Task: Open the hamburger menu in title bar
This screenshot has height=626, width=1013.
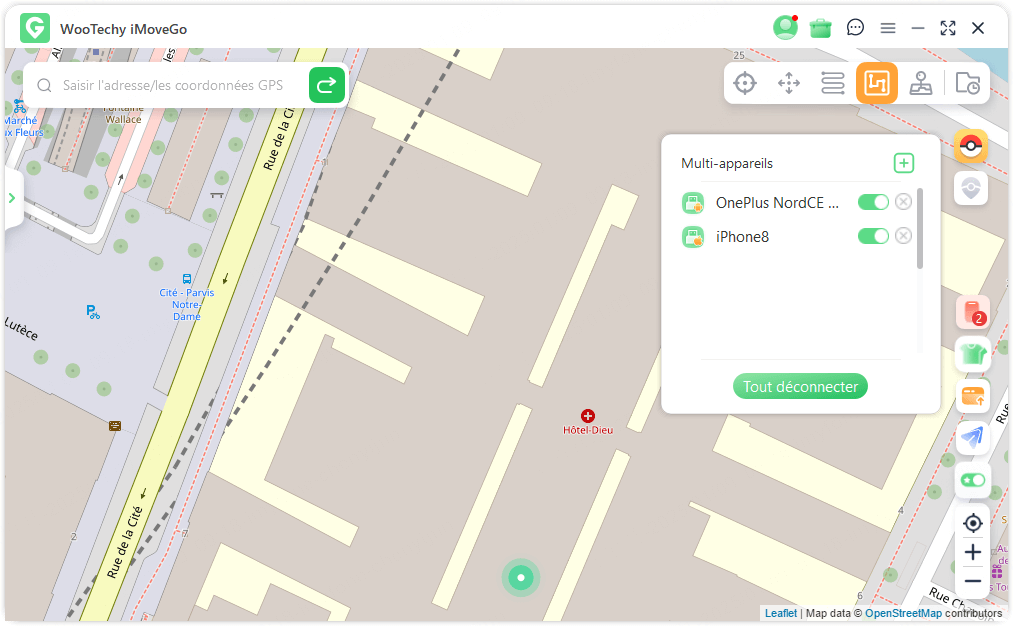Action: coord(888,28)
